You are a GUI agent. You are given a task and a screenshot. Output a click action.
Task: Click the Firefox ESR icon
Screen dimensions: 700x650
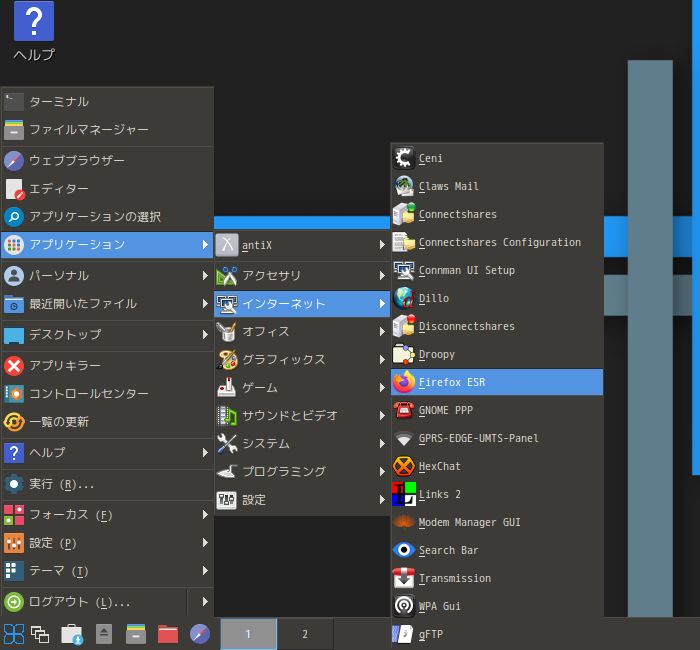pyautogui.click(x=404, y=382)
